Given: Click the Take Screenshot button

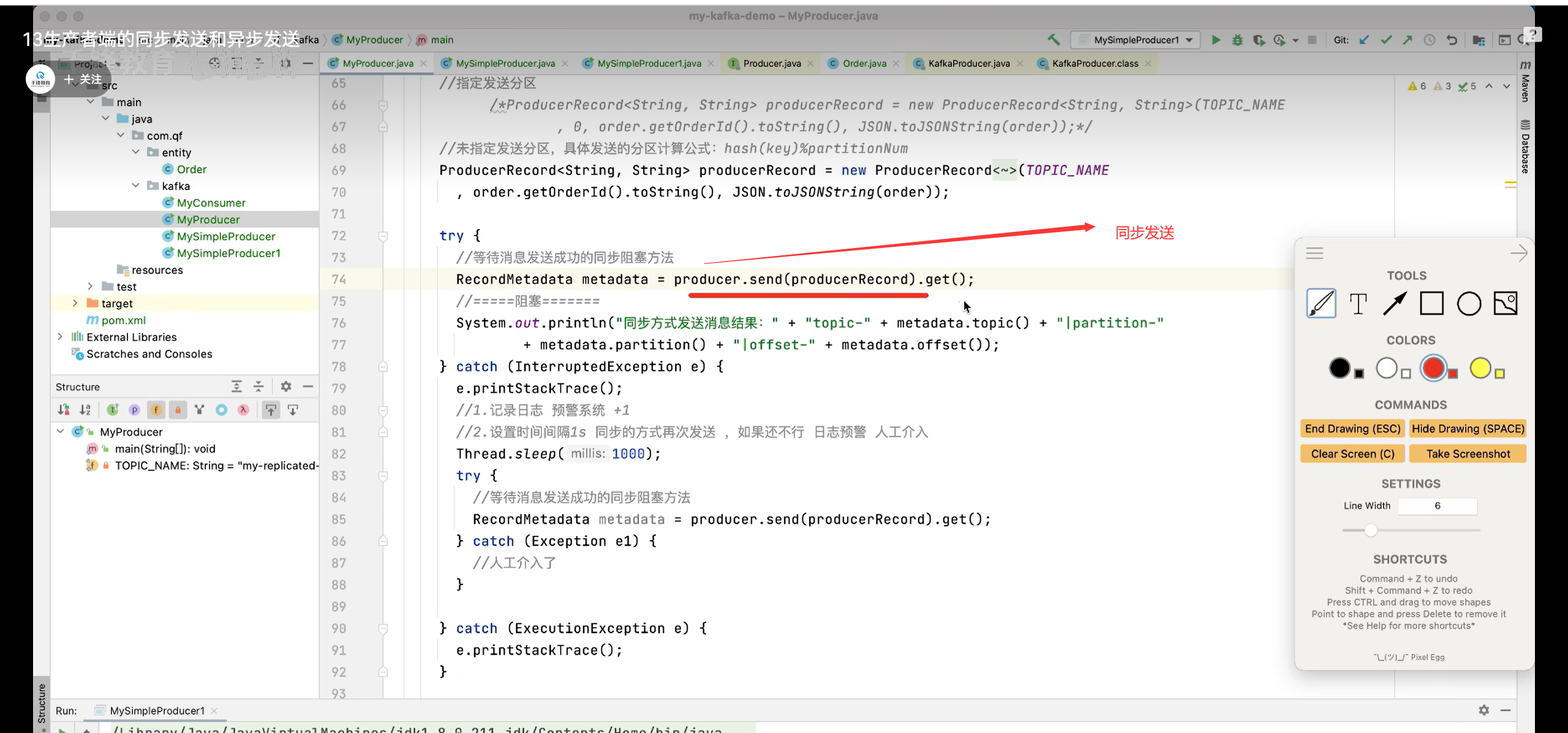Looking at the screenshot, I should click(1468, 454).
